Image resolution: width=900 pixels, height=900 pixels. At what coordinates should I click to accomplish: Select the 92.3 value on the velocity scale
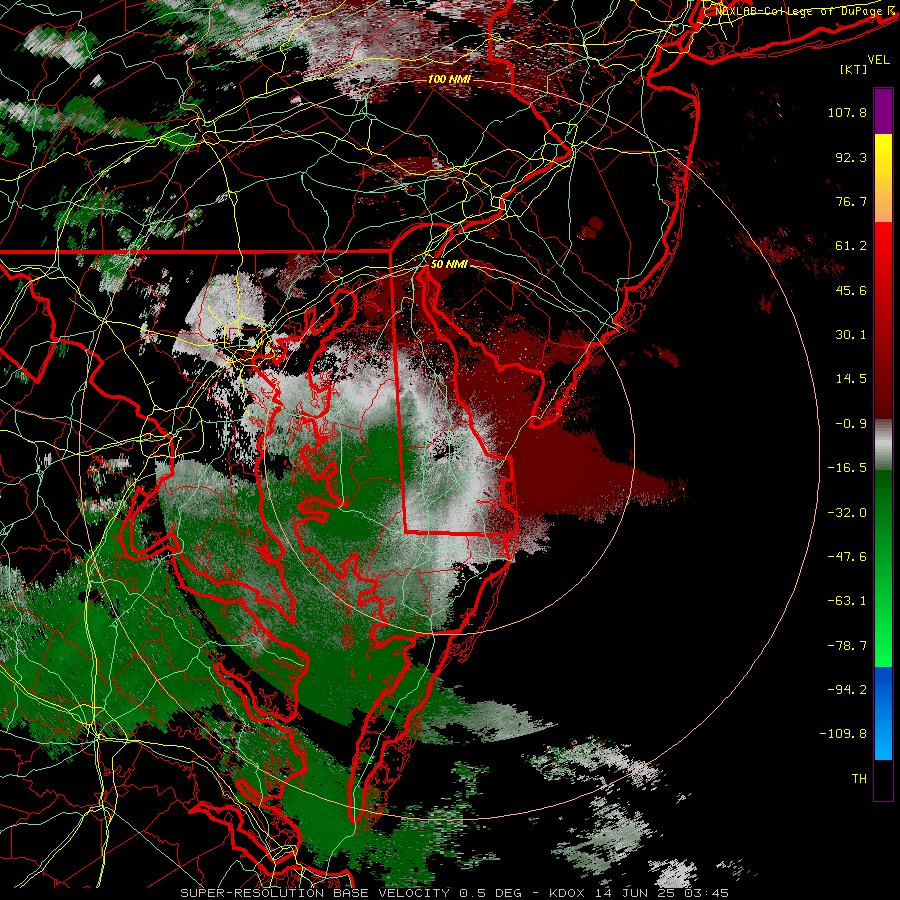point(851,157)
